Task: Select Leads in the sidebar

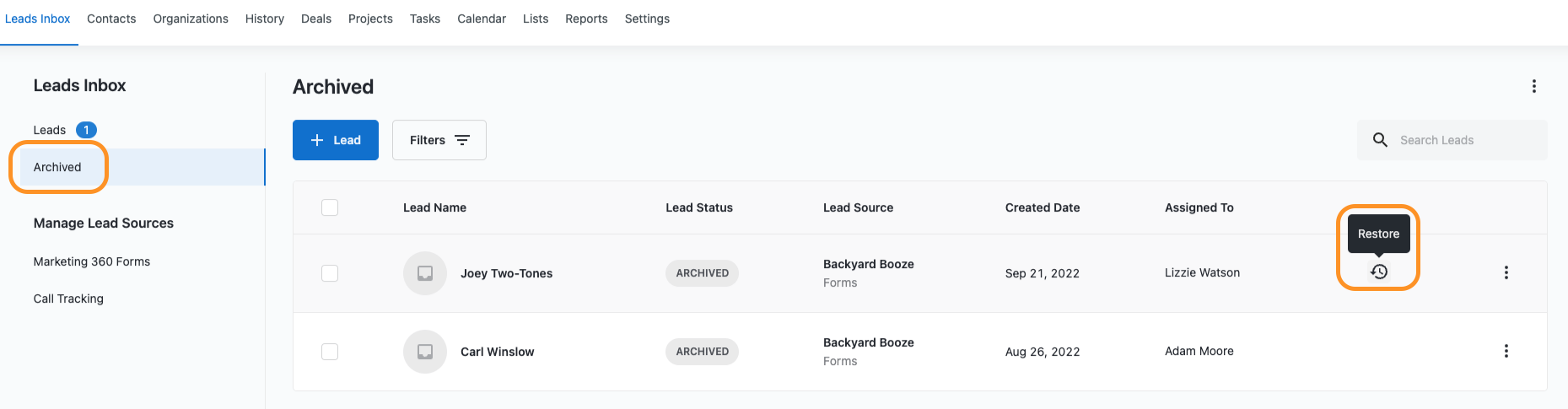Action: (x=50, y=130)
